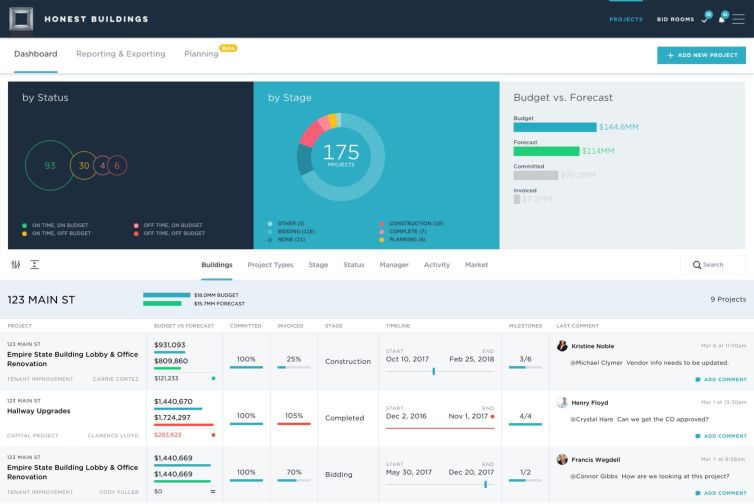This screenshot has width=754, height=504.
Task: Switch to Reporting & Exporting tab
Action: point(121,54)
